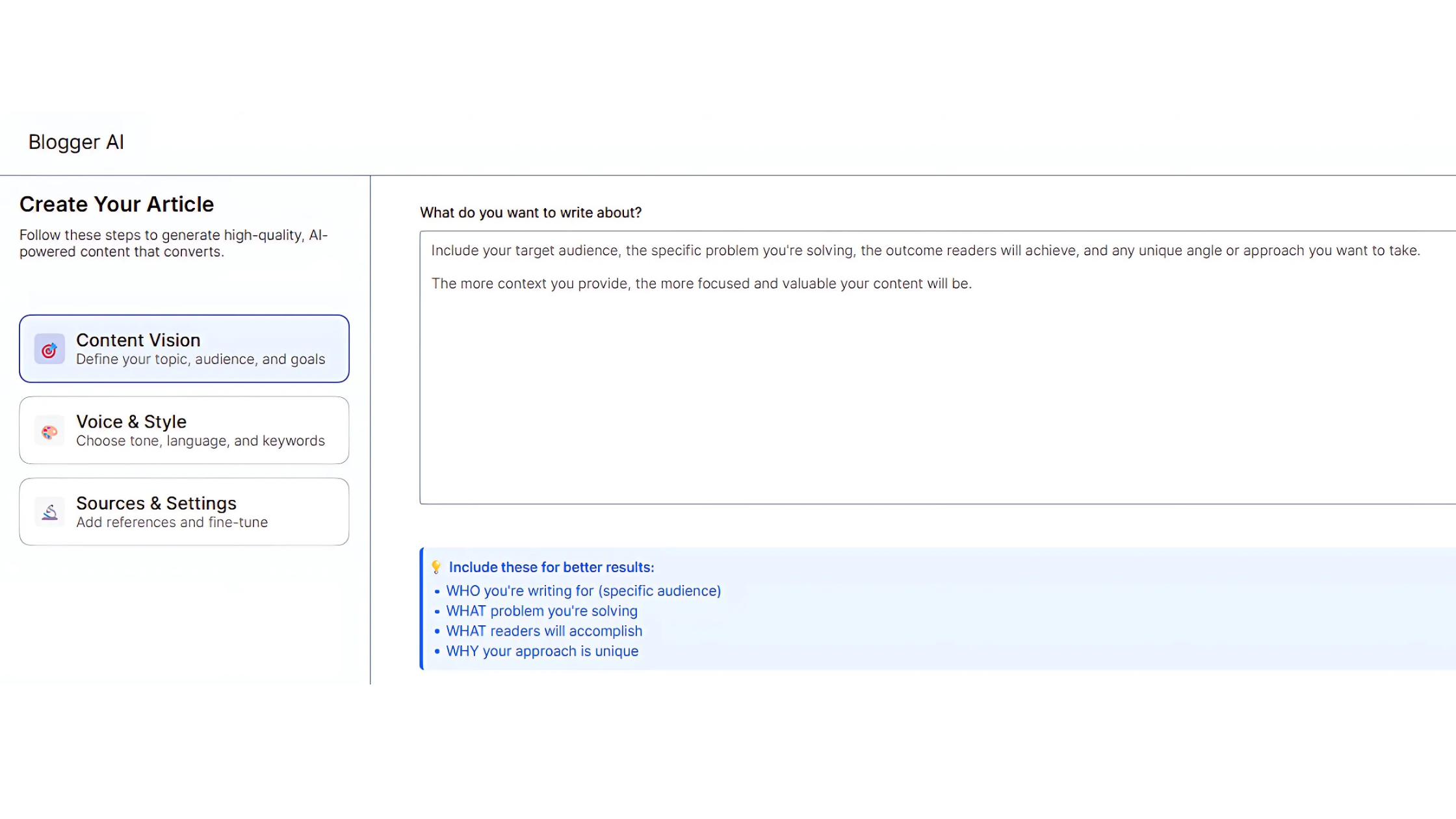Click 'Include these for better results:' heading
Image resolution: width=1456 pixels, height=819 pixels.
[x=551, y=567]
